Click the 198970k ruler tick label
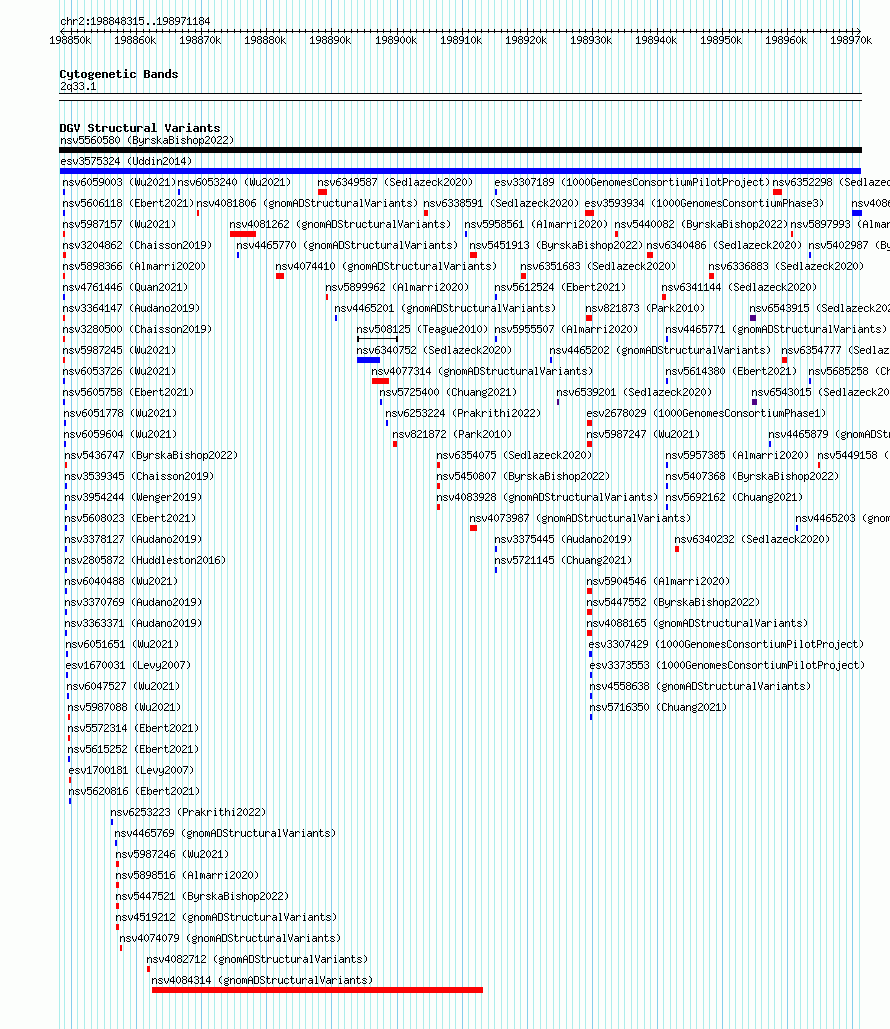This screenshot has width=890, height=1029. (851, 41)
